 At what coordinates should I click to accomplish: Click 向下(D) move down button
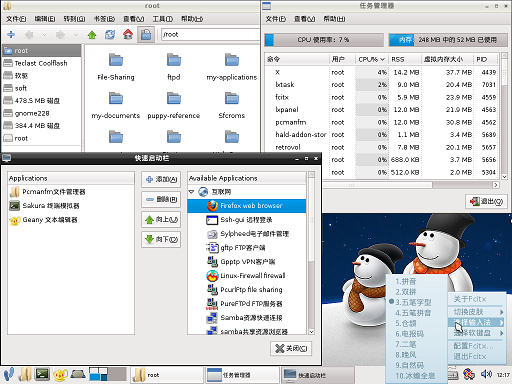(161, 239)
